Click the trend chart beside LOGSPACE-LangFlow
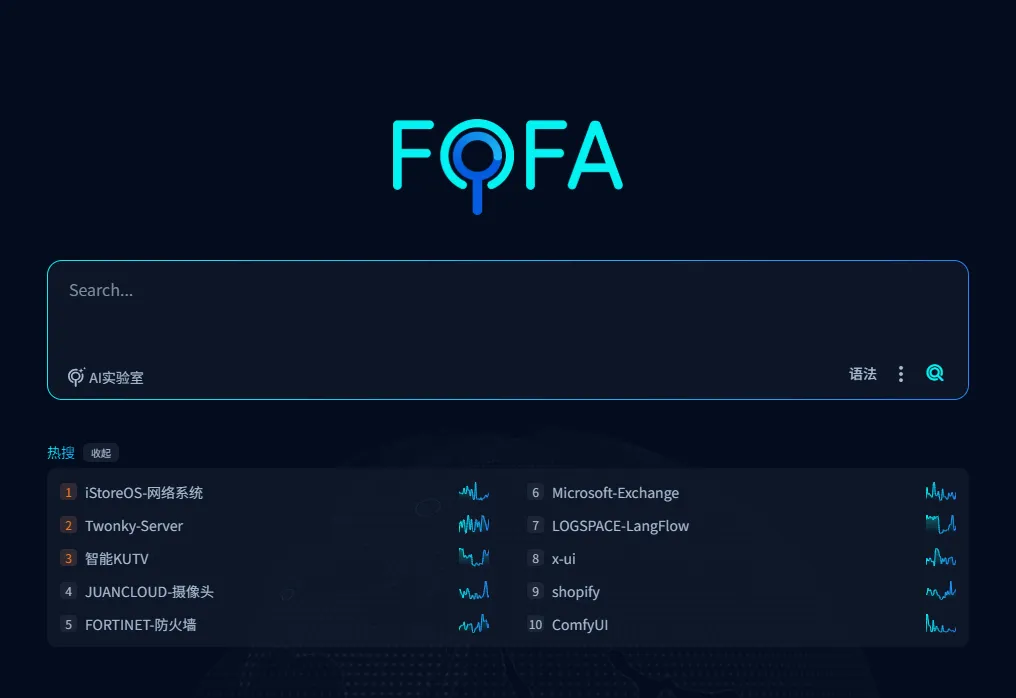This screenshot has width=1016, height=698. tap(940, 525)
